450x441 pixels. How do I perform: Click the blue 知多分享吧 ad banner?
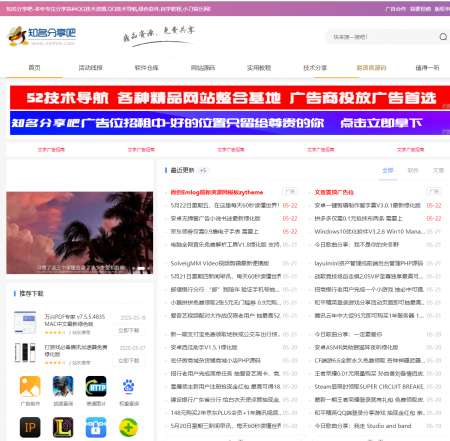tap(230, 123)
